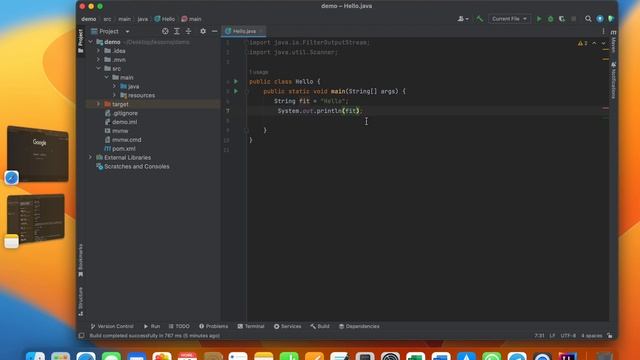
Task: Select Scratches and Consoles in project tree
Action: point(133,167)
